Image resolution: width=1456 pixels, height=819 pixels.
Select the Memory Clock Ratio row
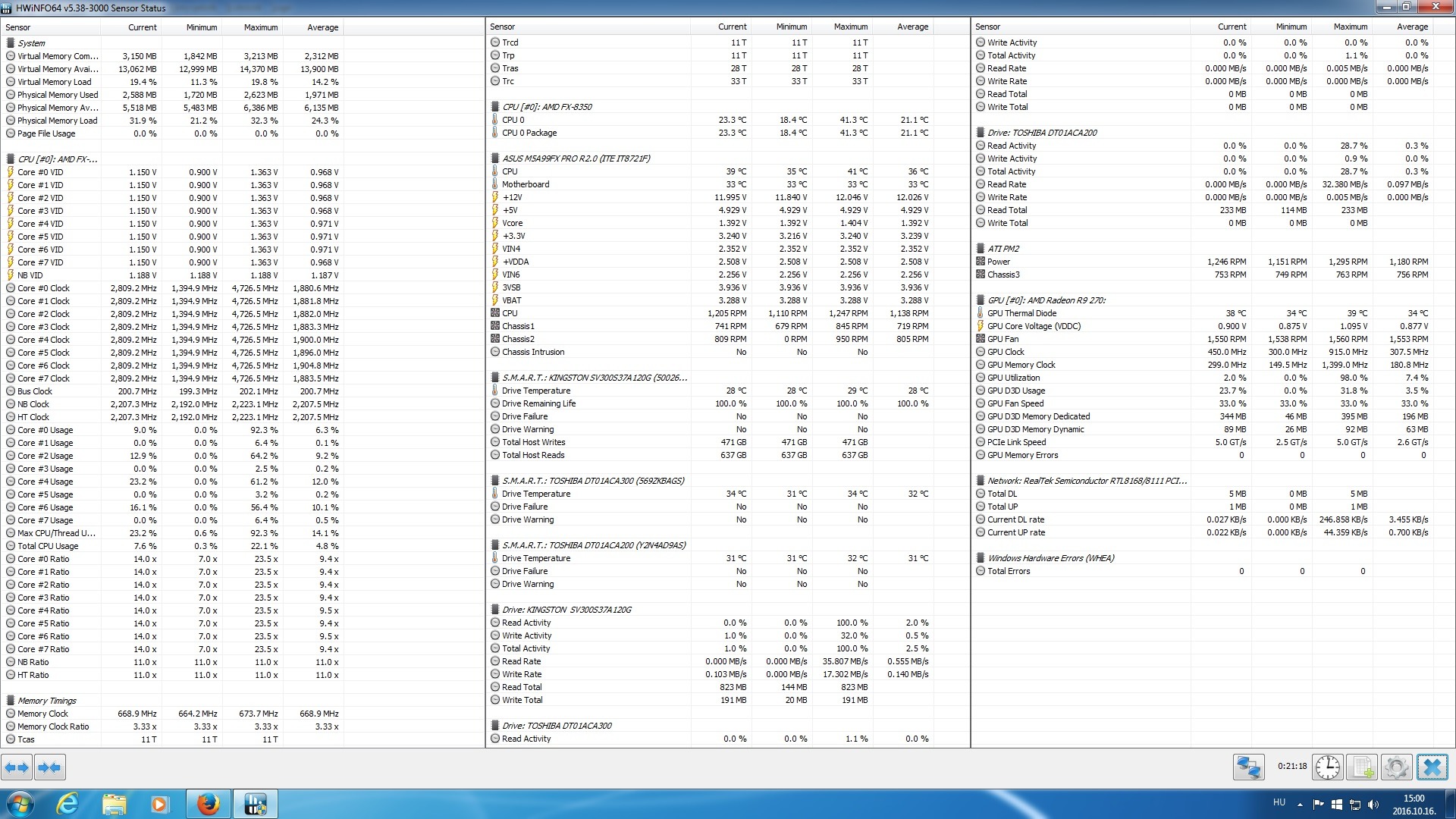[174, 726]
